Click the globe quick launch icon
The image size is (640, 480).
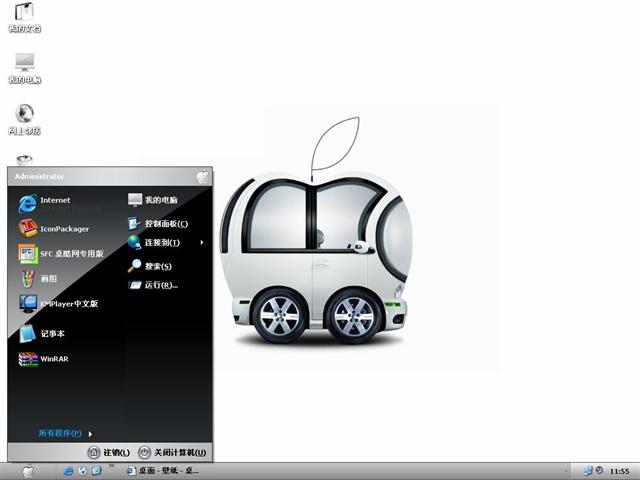click(82, 471)
